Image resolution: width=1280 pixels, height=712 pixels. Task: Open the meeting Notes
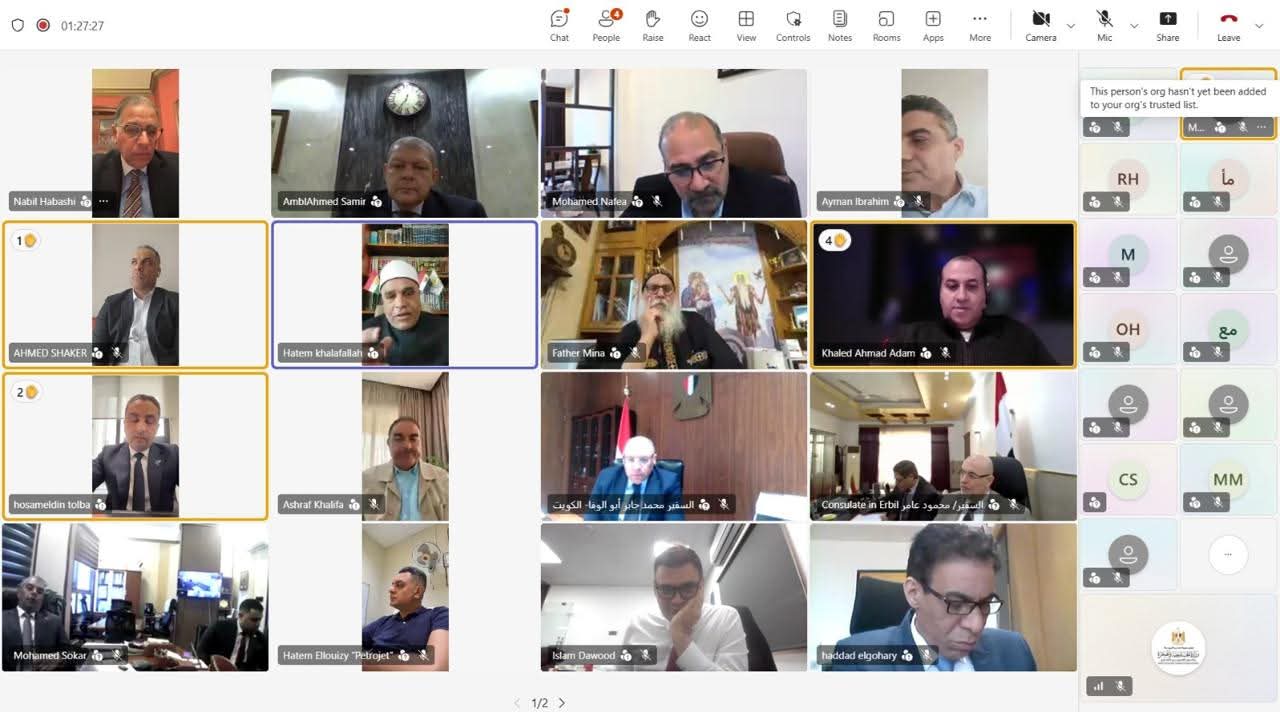[x=840, y=25]
